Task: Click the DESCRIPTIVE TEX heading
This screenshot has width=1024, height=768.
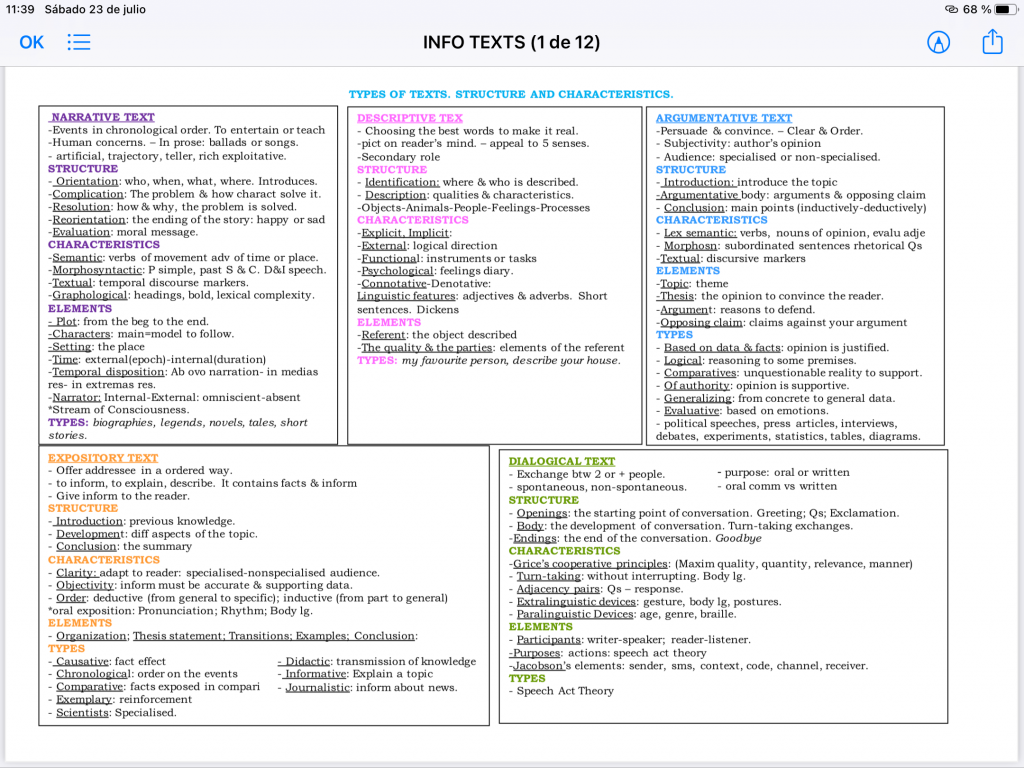Action: pyautogui.click(x=409, y=118)
